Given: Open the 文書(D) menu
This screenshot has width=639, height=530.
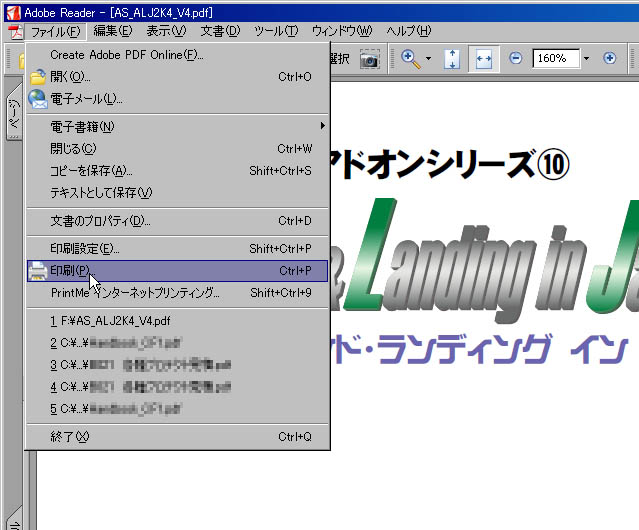Looking at the screenshot, I should tap(220, 31).
